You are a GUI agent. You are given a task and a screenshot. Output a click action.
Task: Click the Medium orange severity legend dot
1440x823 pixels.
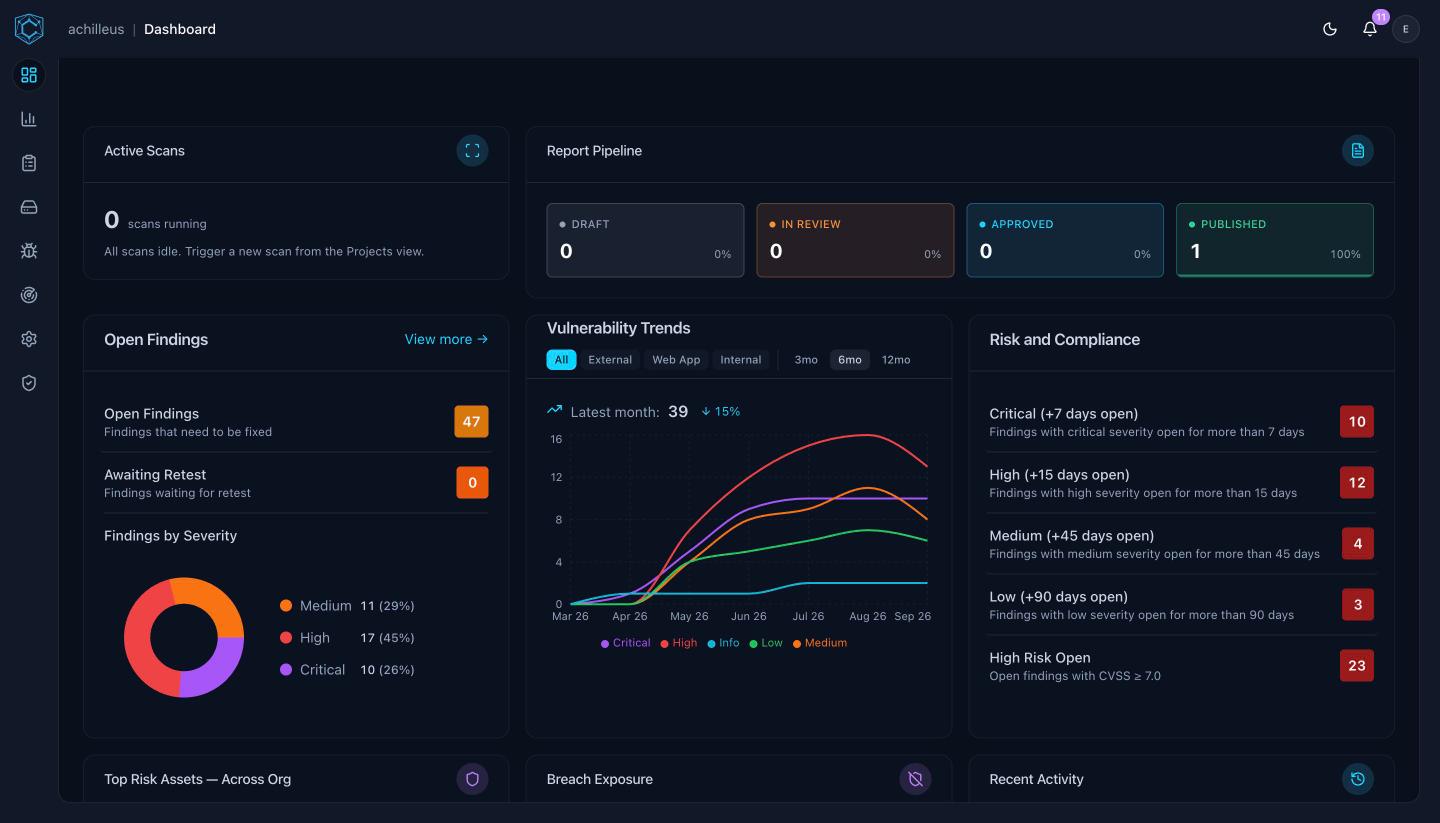coord(286,606)
